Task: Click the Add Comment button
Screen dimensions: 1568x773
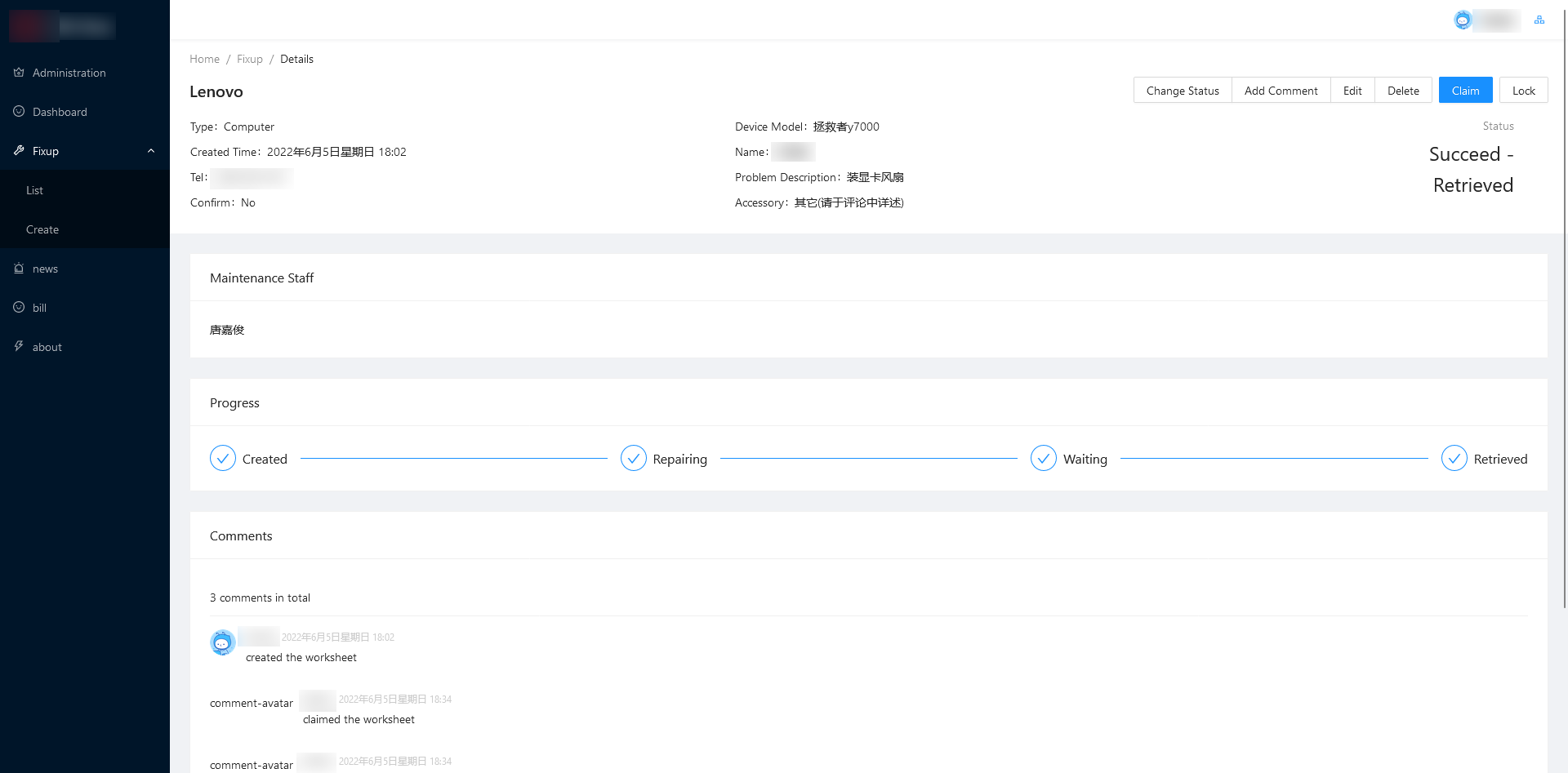Action: [1281, 91]
